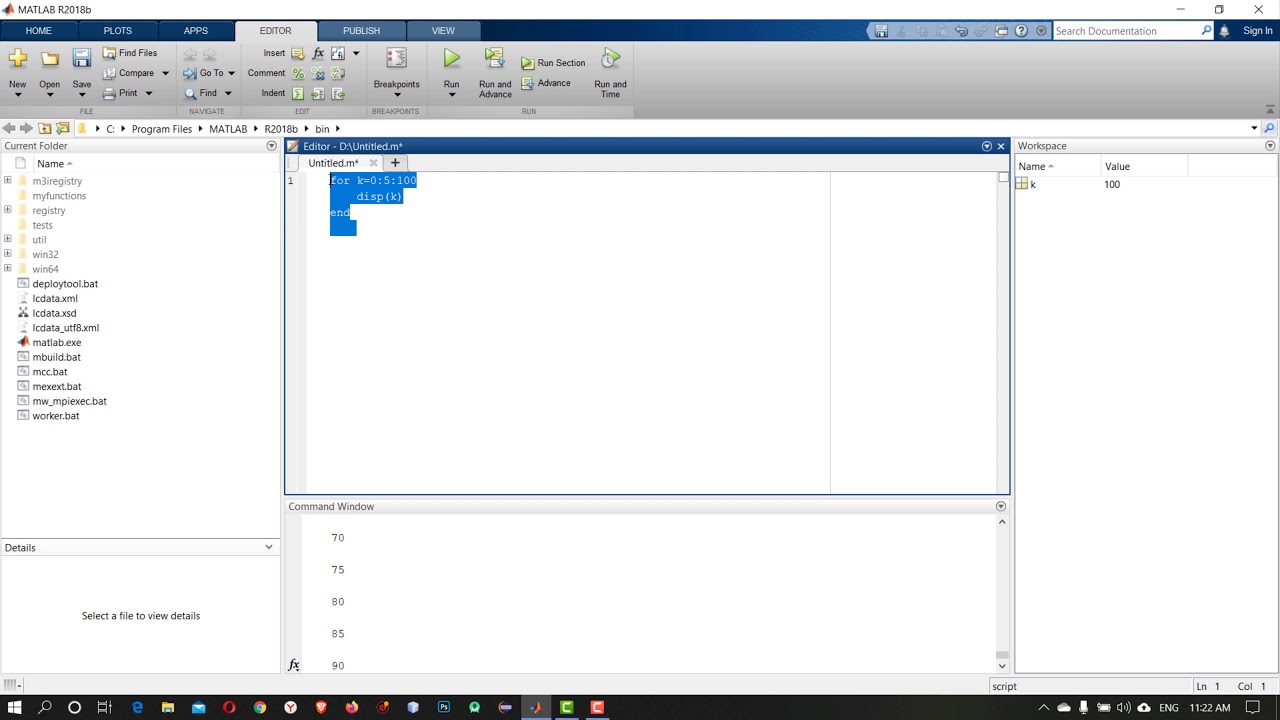Screen dimensions: 1280x720
Task: Click the Up One Level folder icon
Action: pos(45,129)
